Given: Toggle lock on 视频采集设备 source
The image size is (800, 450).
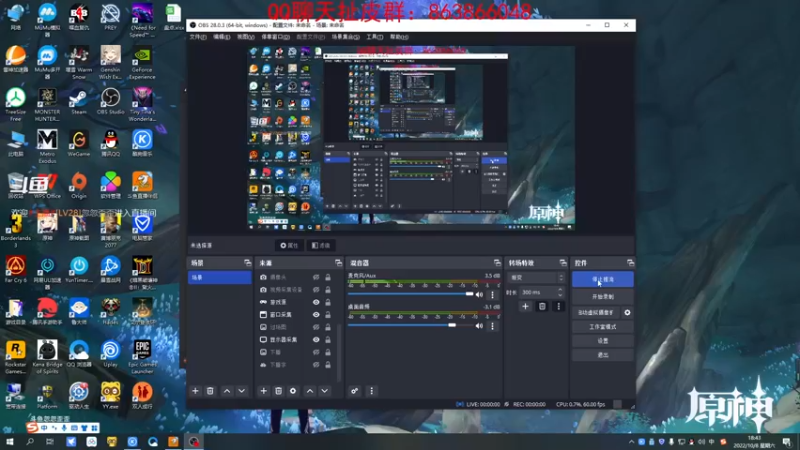Looking at the screenshot, I should (328, 289).
